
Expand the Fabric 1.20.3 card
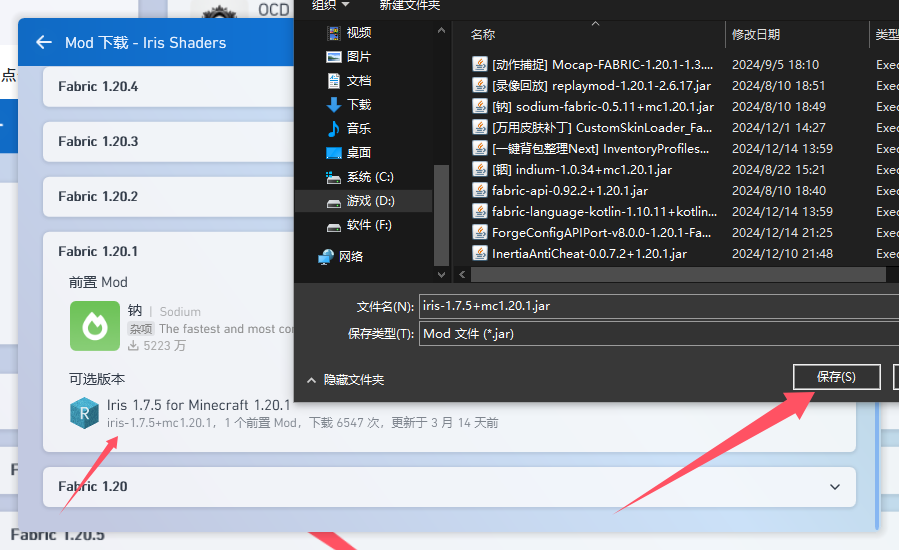pyautogui.click(x=169, y=141)
